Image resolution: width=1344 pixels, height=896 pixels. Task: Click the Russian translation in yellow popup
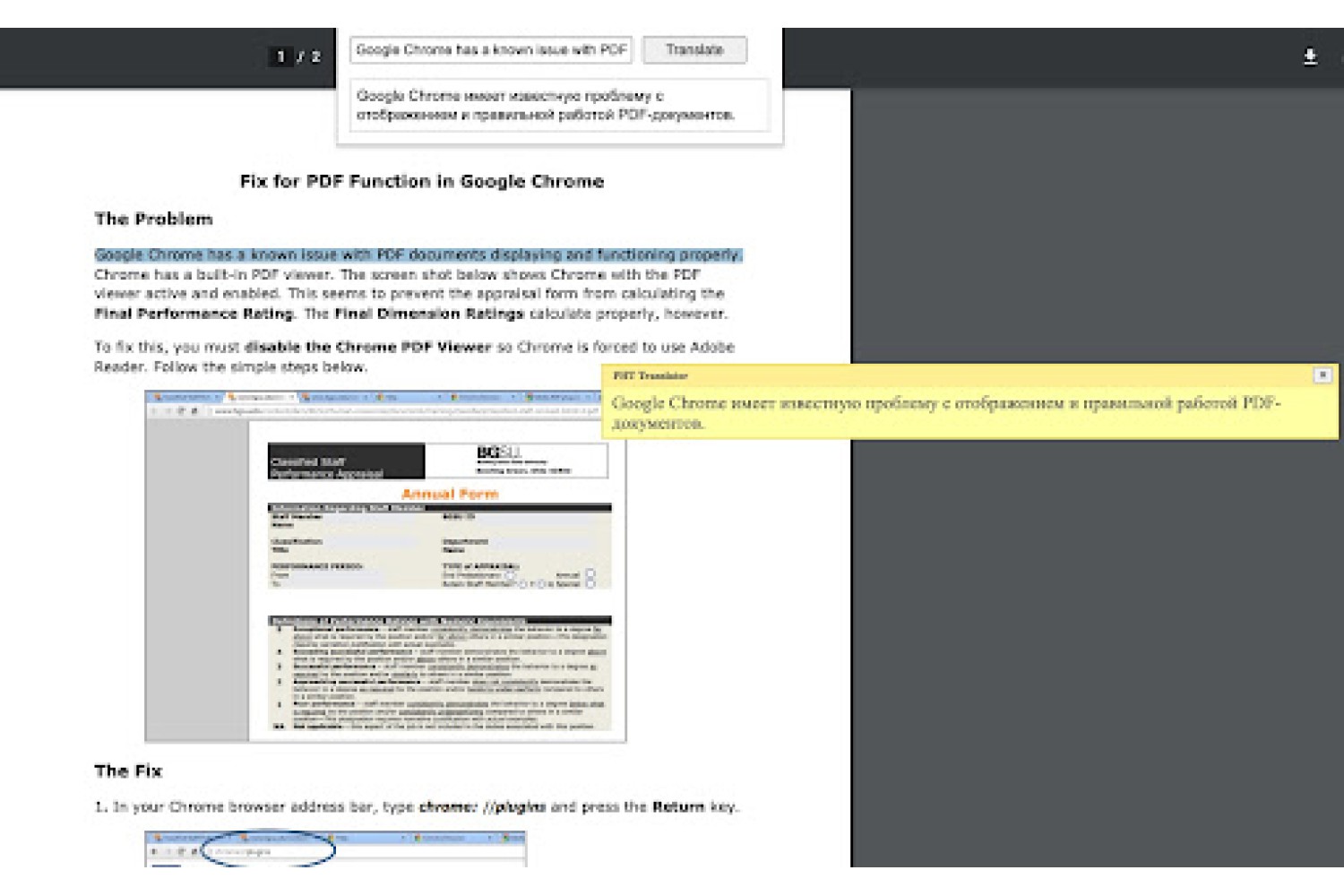[946, 413]
